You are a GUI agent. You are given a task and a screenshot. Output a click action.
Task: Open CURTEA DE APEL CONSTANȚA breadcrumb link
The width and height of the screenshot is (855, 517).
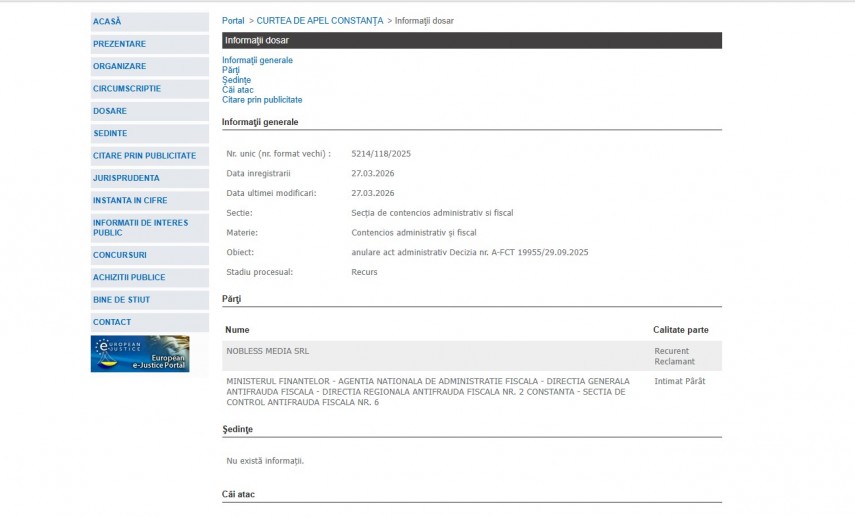(319, 21)
